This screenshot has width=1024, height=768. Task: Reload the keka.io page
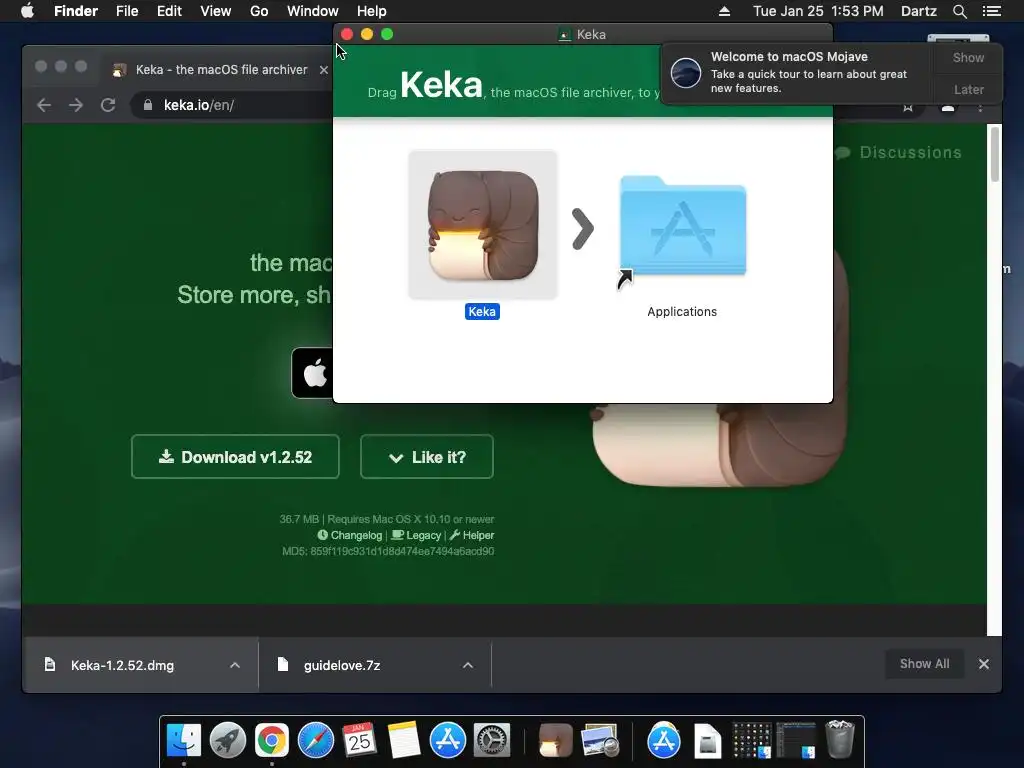[x=108, y=105]
